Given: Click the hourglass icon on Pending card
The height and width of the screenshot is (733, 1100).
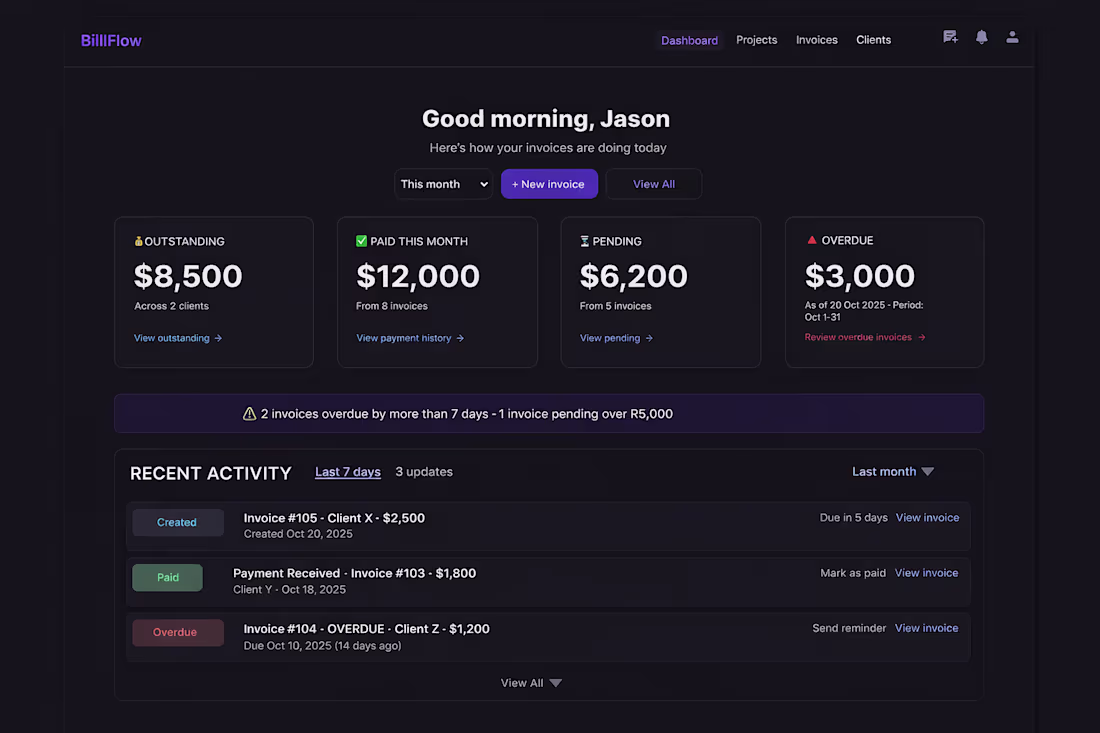Looking at the screenshot, I should pyautogui.click(x=585, y=241).
